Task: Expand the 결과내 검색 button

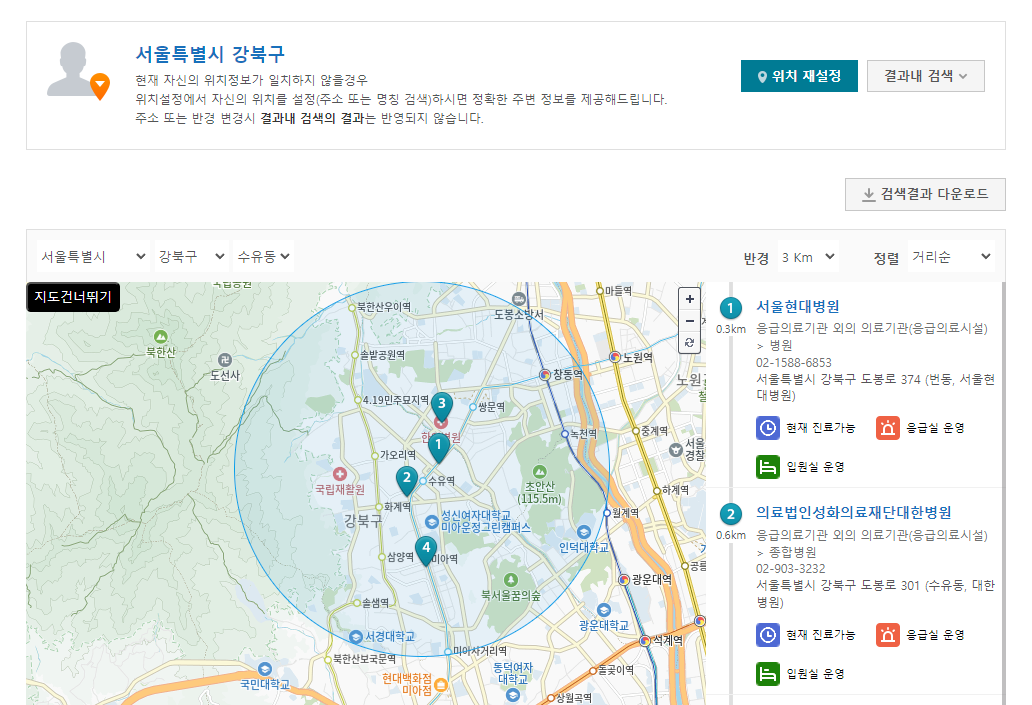Action: pyautogui.click(x=925, y=76)
